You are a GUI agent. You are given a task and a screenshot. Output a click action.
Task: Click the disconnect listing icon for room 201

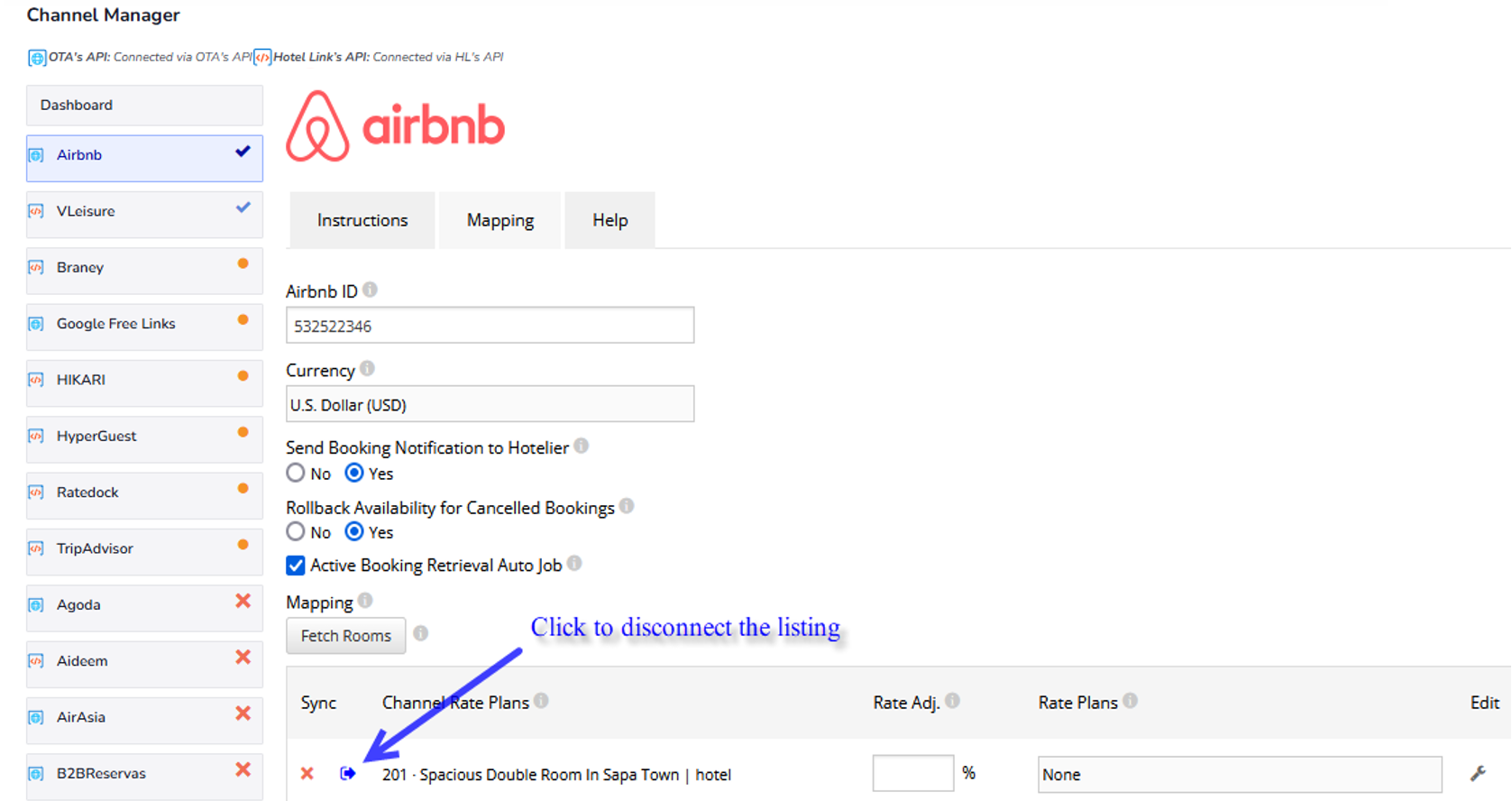click(x=347, y=773)
